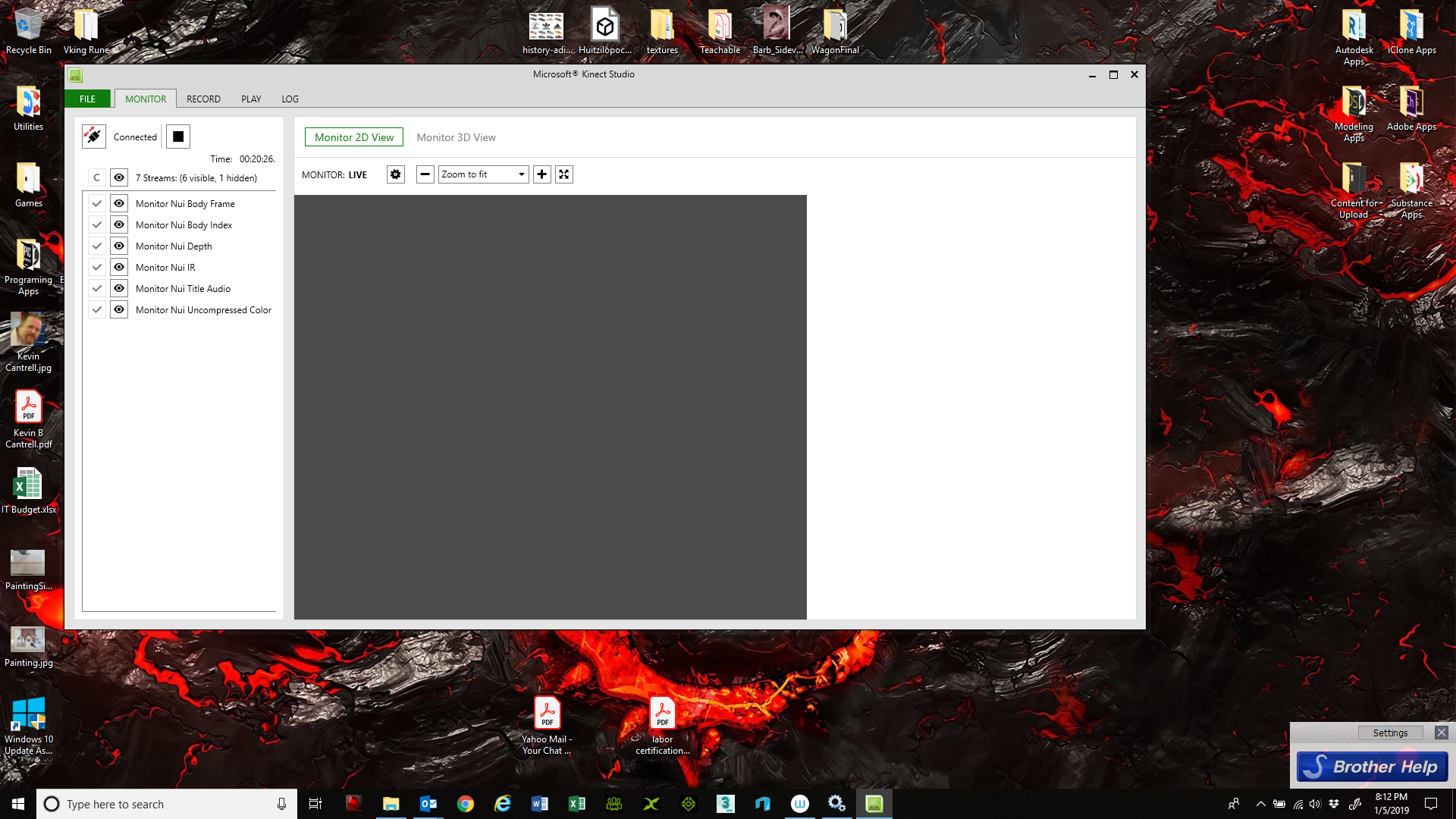This screenshot has width=1456, height=819.
Task: Switch to Monitor 3D View tab
Action: [455, 137]
